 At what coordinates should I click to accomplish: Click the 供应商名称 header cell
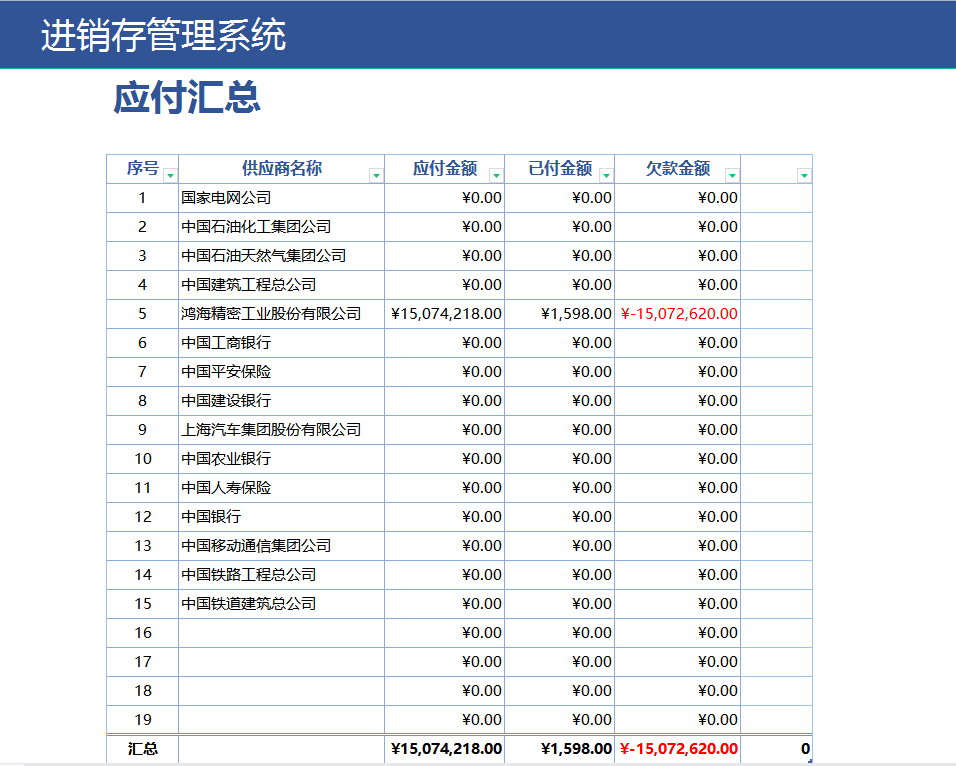click(282, 169)
